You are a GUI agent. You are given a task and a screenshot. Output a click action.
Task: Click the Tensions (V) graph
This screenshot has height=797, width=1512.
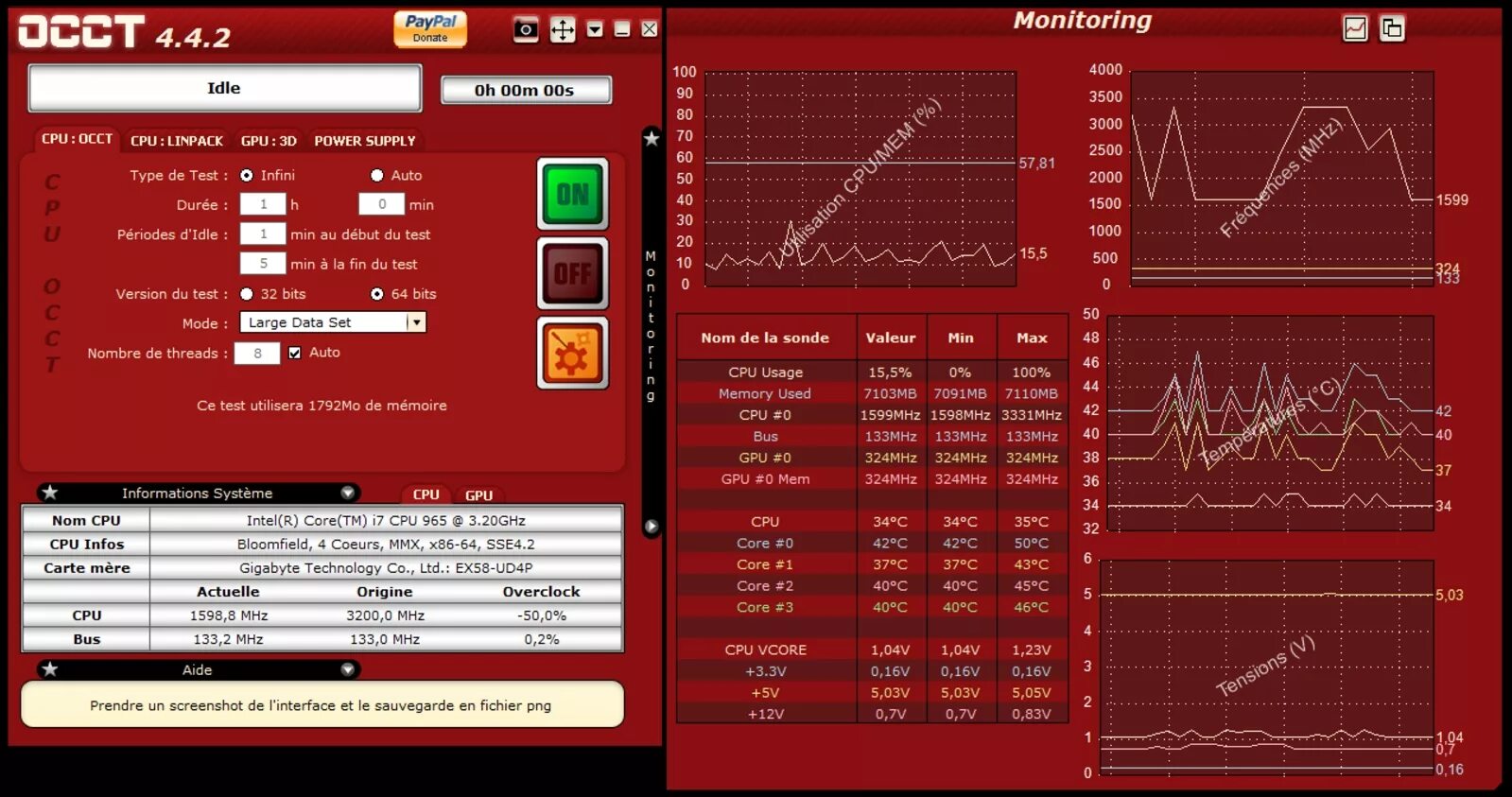(1266, 667)
